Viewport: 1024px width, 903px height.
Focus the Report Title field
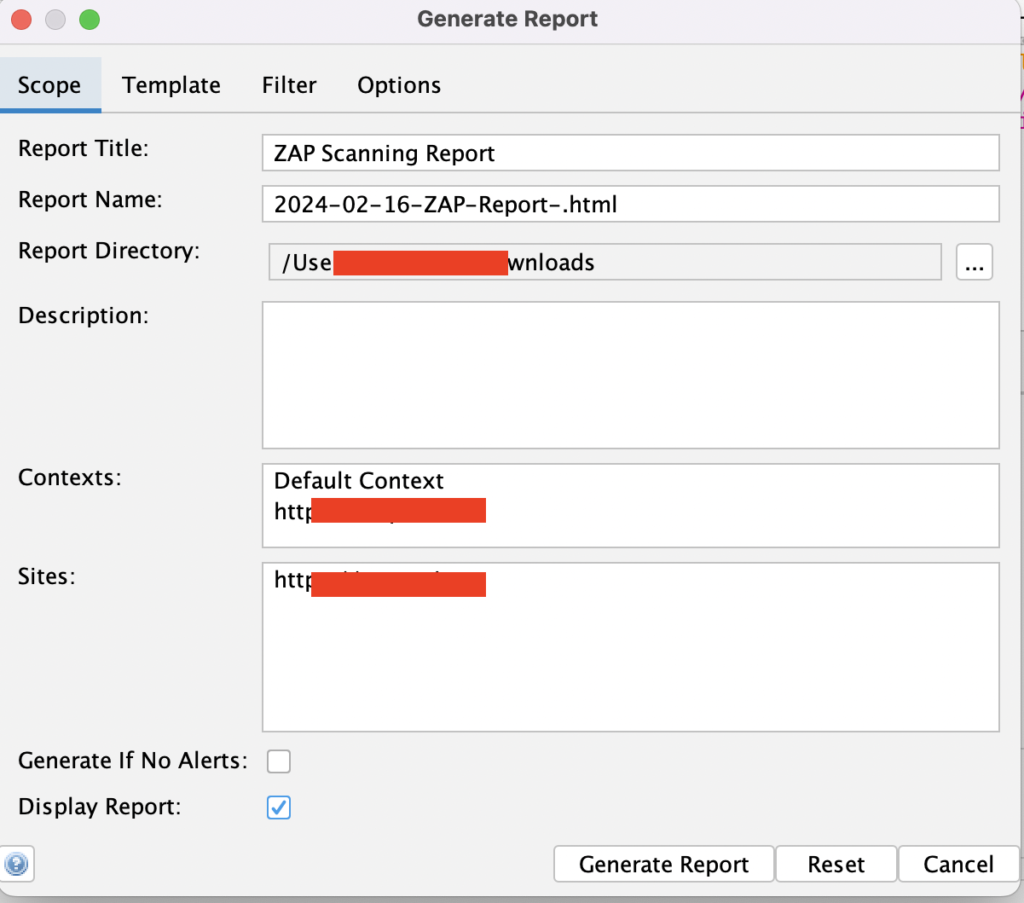(630, 153)
